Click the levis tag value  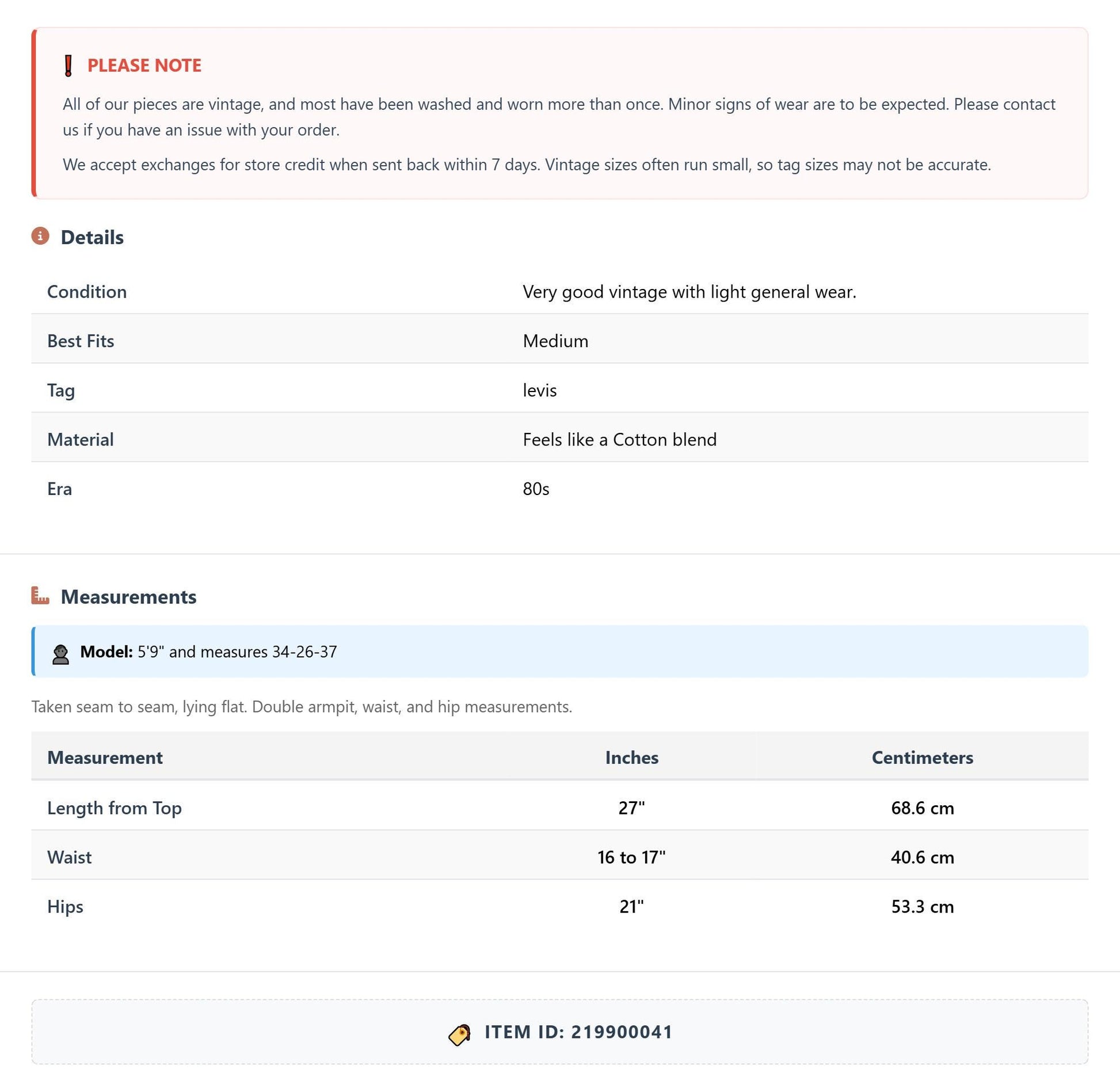click(539, 390)
